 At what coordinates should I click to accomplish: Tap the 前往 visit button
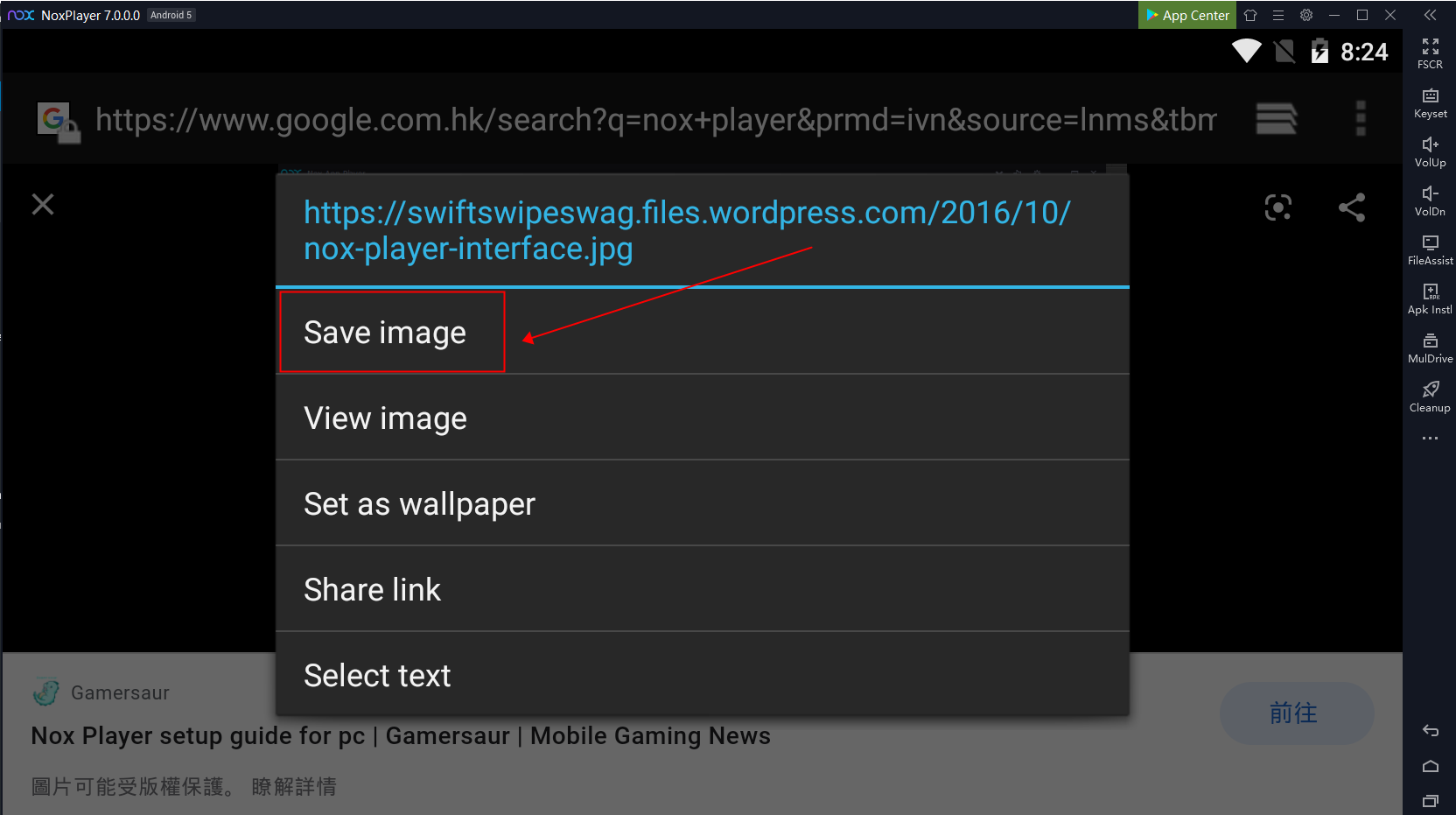(1296, 713)
